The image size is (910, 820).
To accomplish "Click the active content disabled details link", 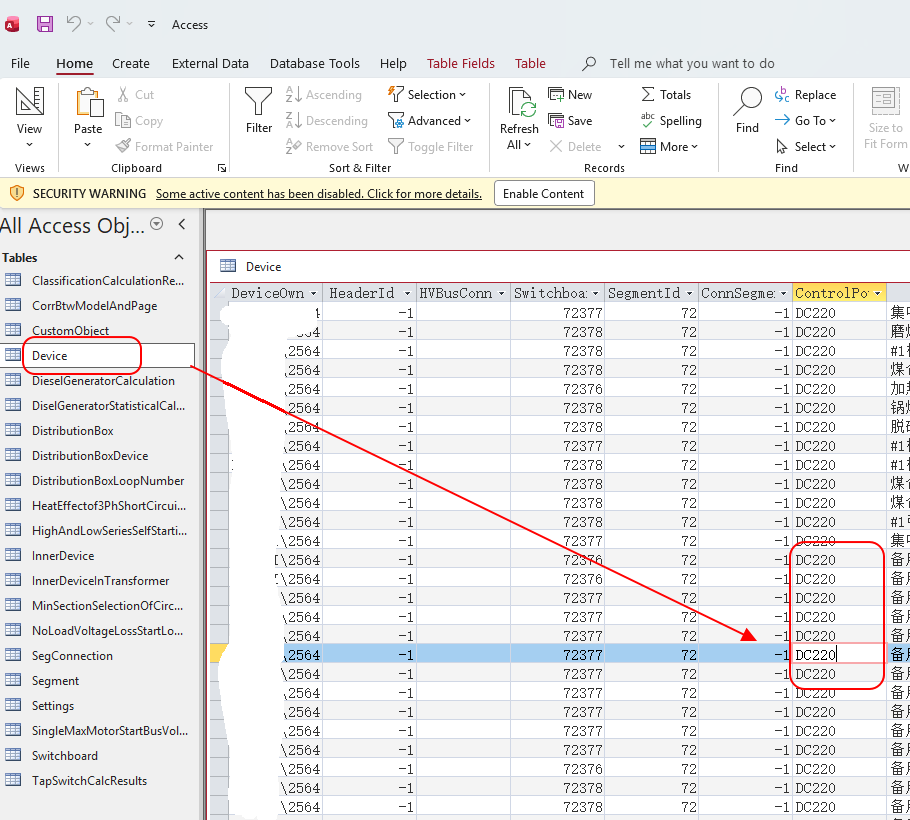I will pyautogui.click(x=318, y=194).
